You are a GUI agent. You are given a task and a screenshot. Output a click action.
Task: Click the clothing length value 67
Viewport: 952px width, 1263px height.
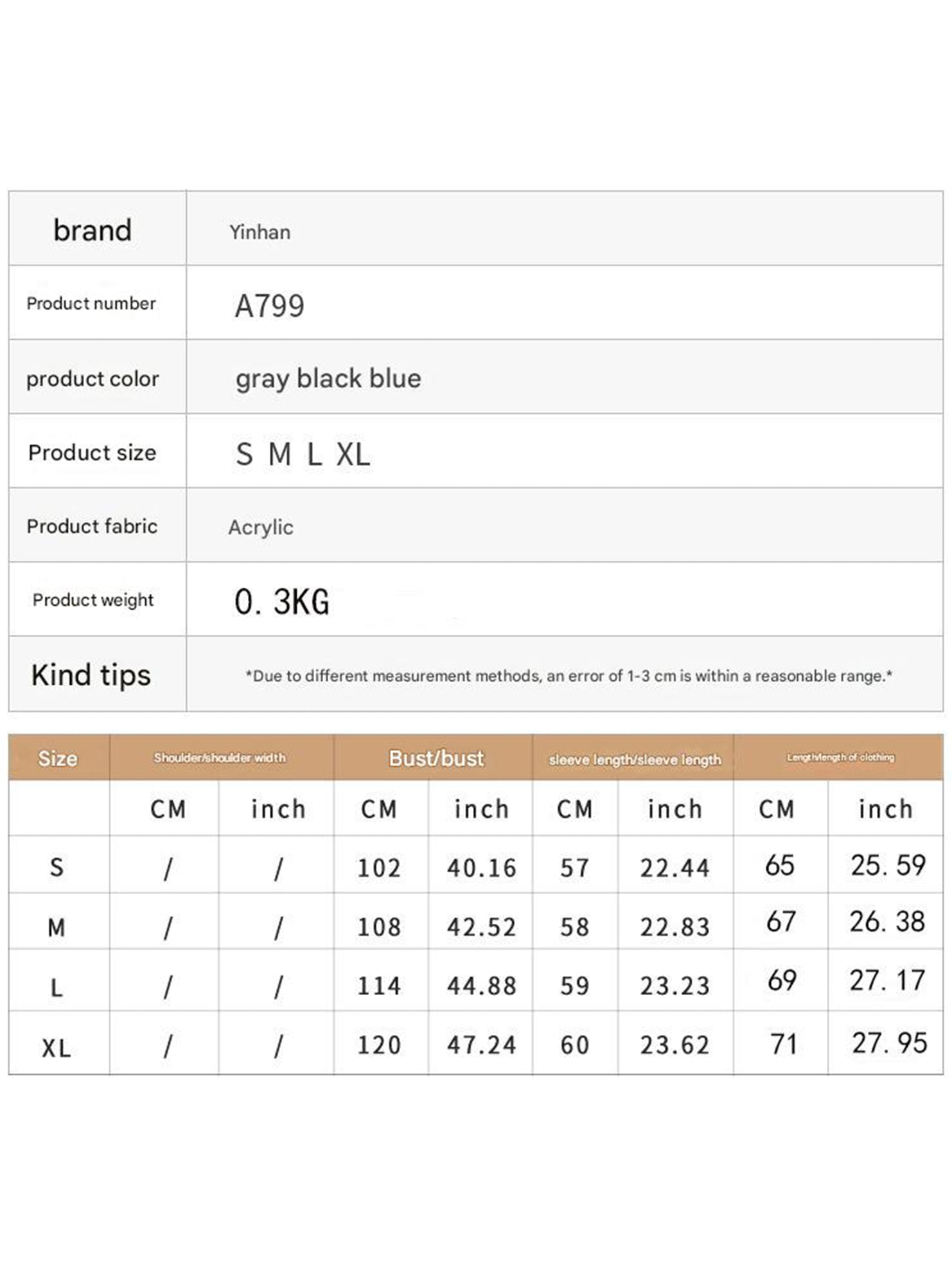(x=780, y=923)
